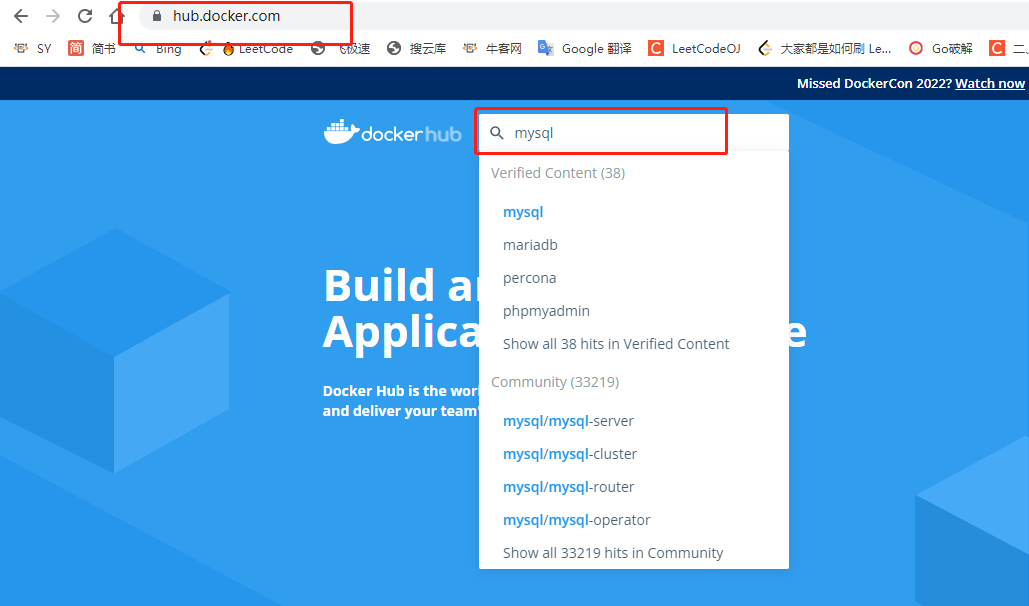Click the Verified Content (38) heading
The width and height of the screenshot is (1029, 606).
tap(558, 173)
